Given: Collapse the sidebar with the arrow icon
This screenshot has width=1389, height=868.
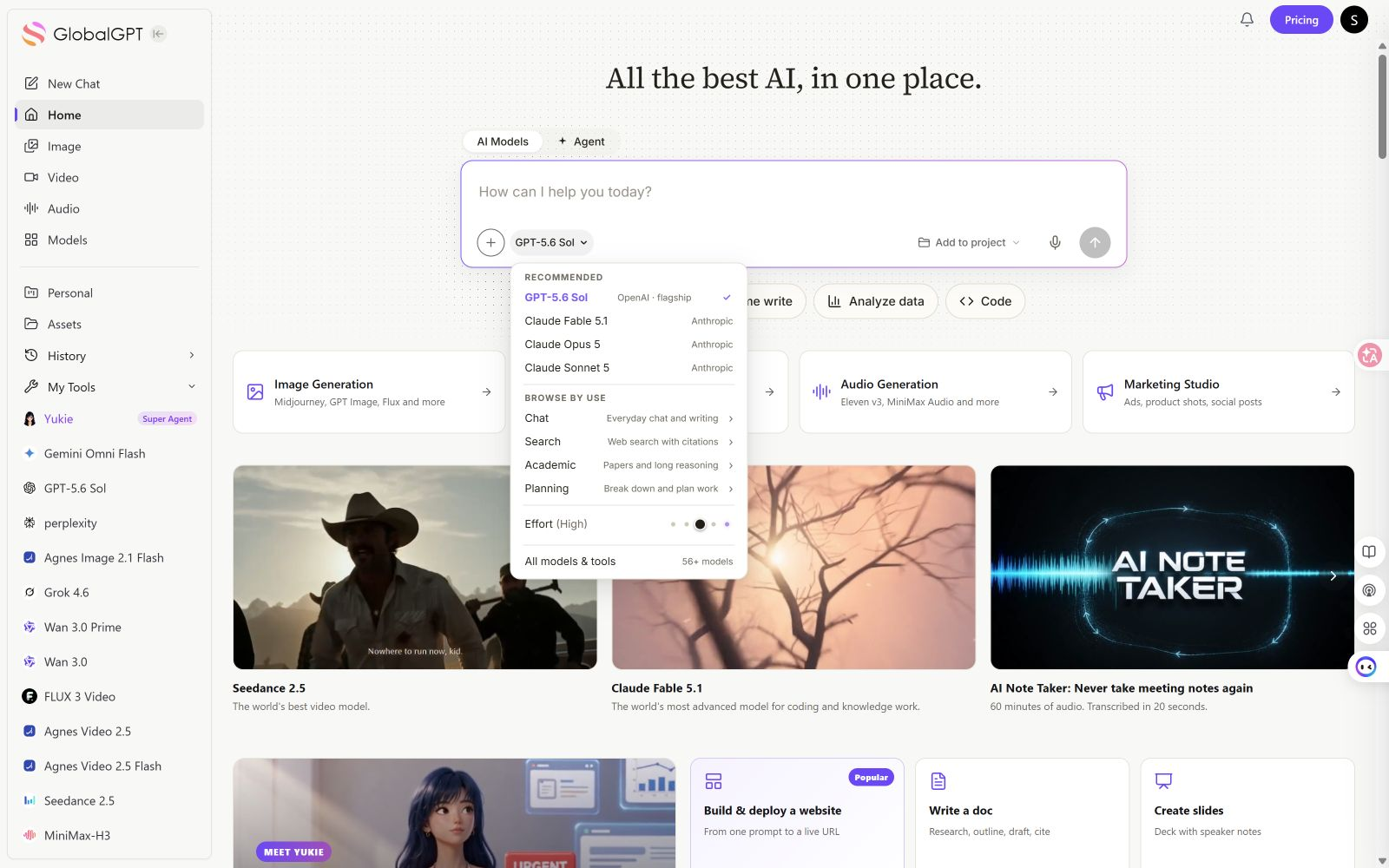Looking at the screenshot, I should [x=158, y=34].
